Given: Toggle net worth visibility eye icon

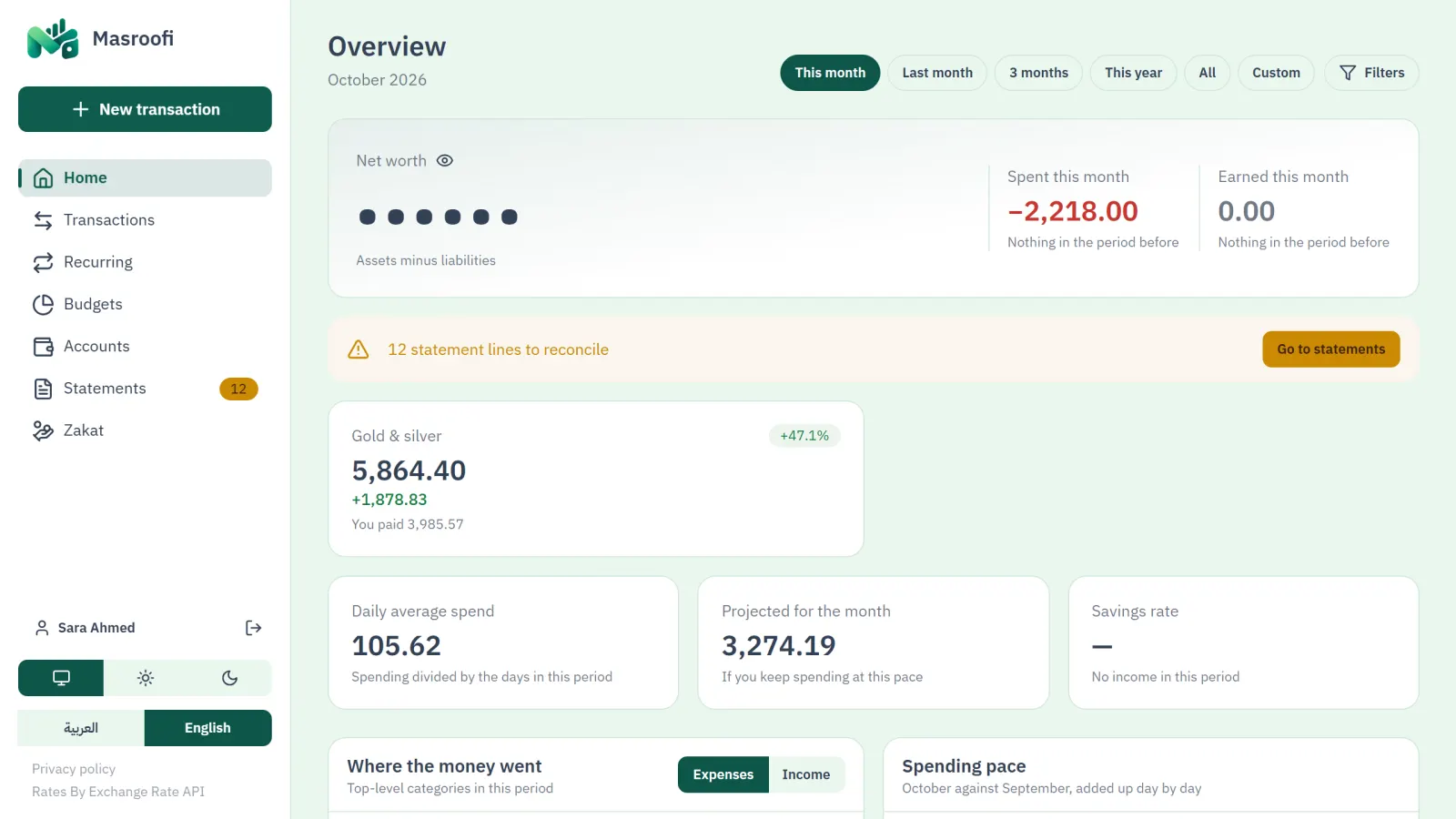Looking at the screenshot, I should pos(444,161).
